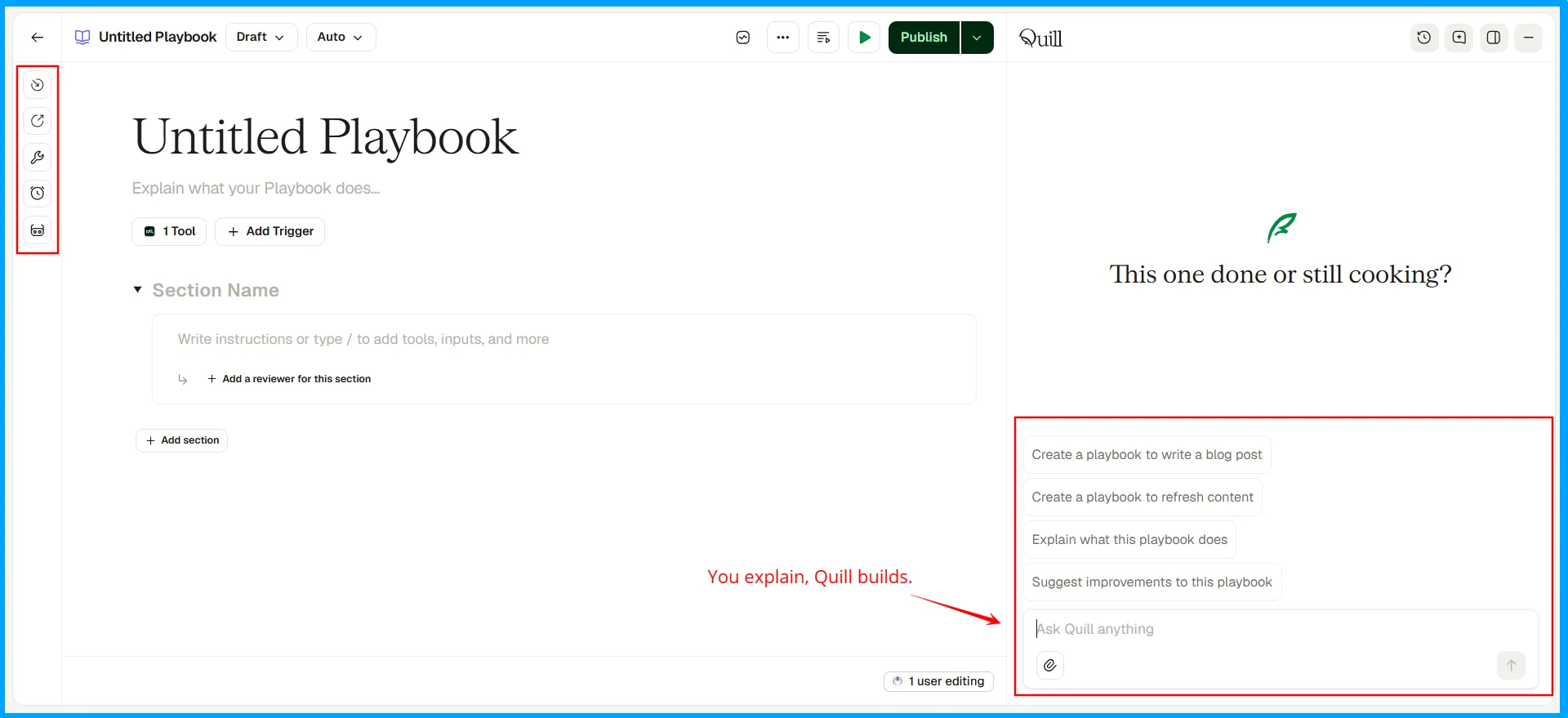The image size is (1568, 718).
Task: Choose 'Create a playbook to refresh content'
Action: point(1143,497)
